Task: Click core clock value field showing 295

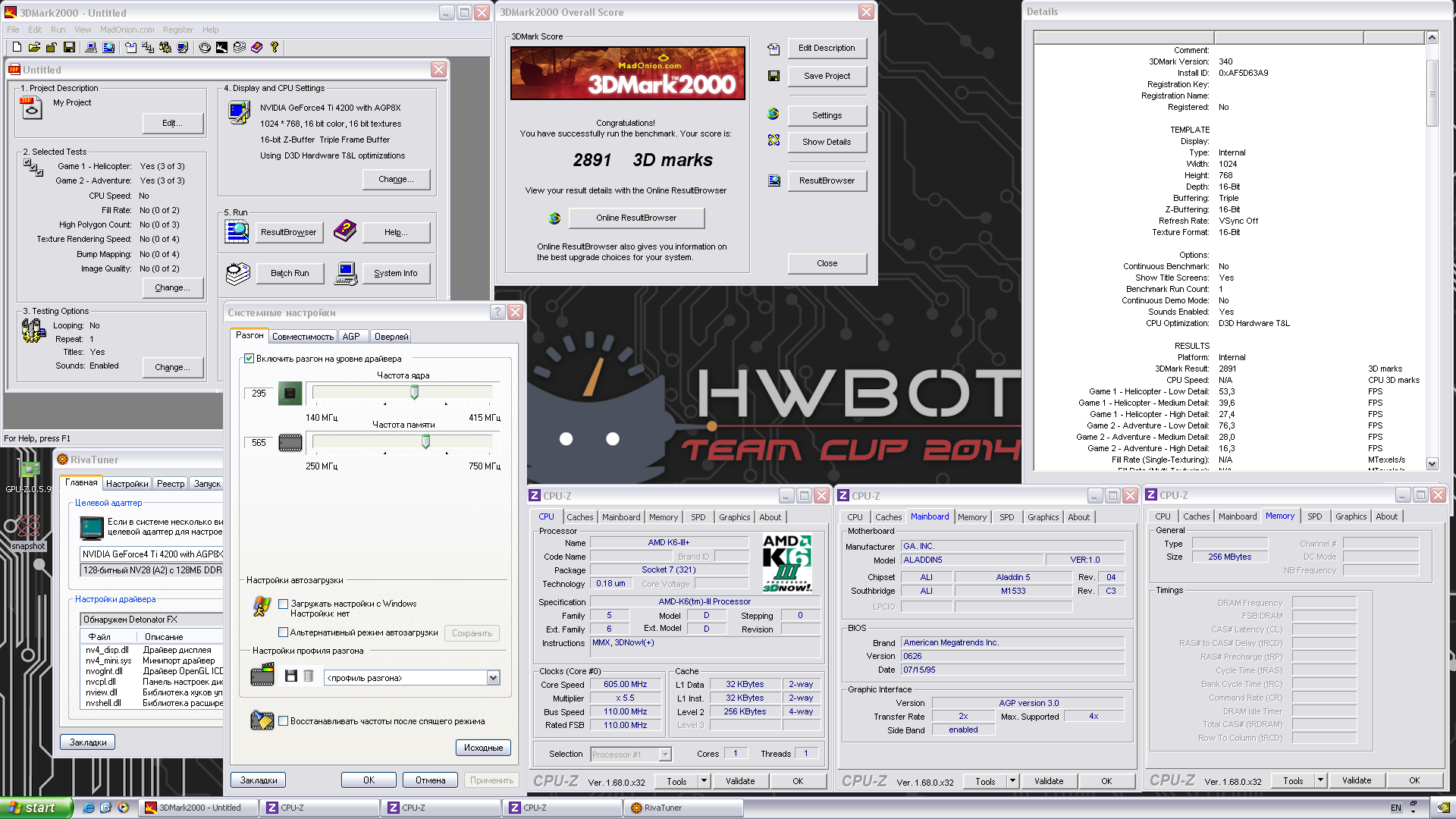Action: point(259,394)
